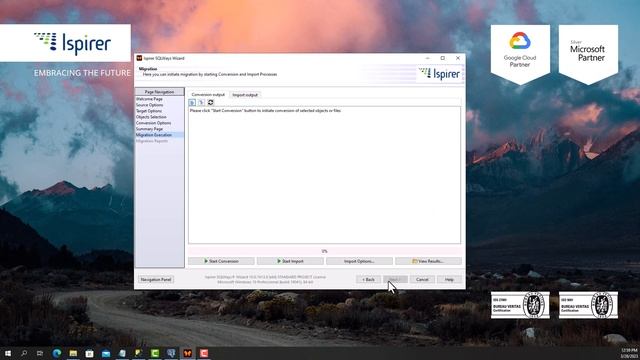Open Welcome Page in Page Navigation
This screenshot has width=640, height=360.
[149, 99]
